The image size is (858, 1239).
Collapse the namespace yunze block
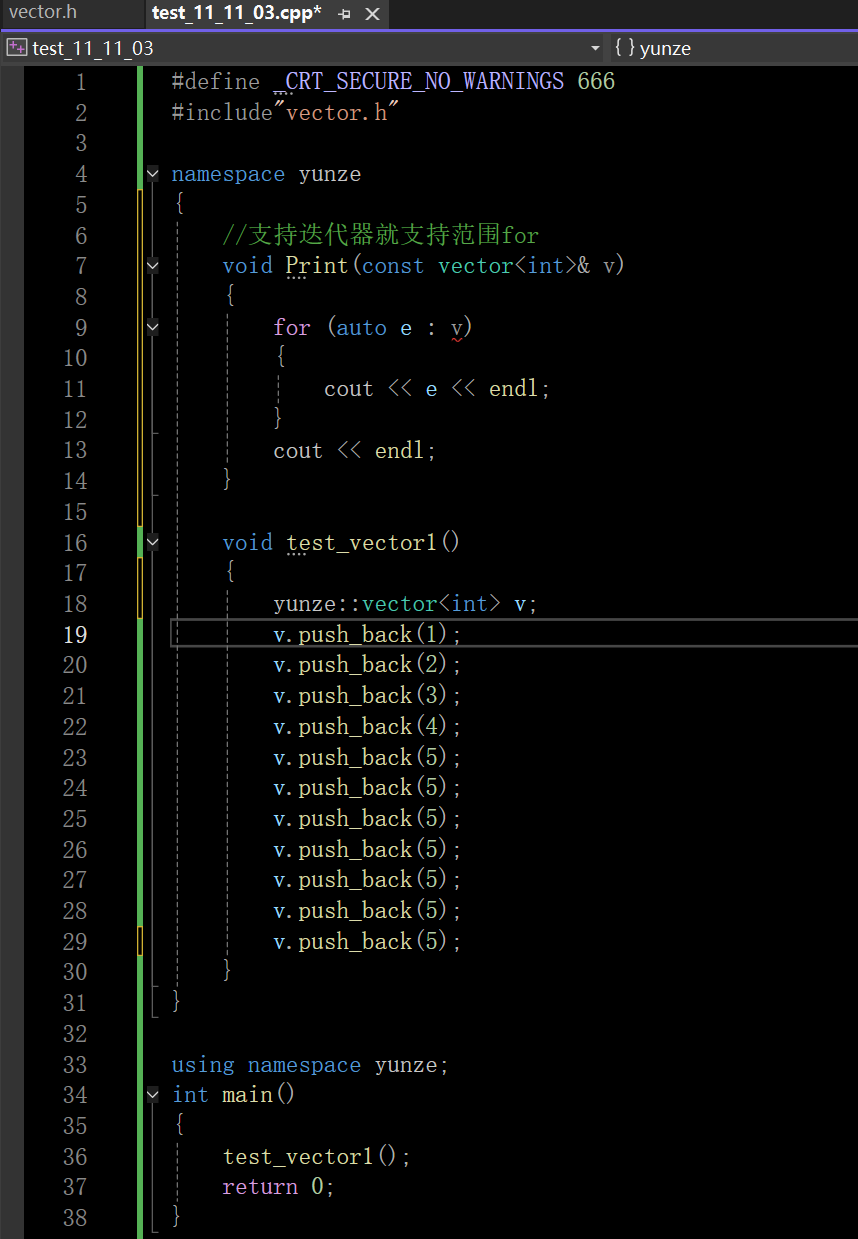pyautogui.click(x=152, y=174)
